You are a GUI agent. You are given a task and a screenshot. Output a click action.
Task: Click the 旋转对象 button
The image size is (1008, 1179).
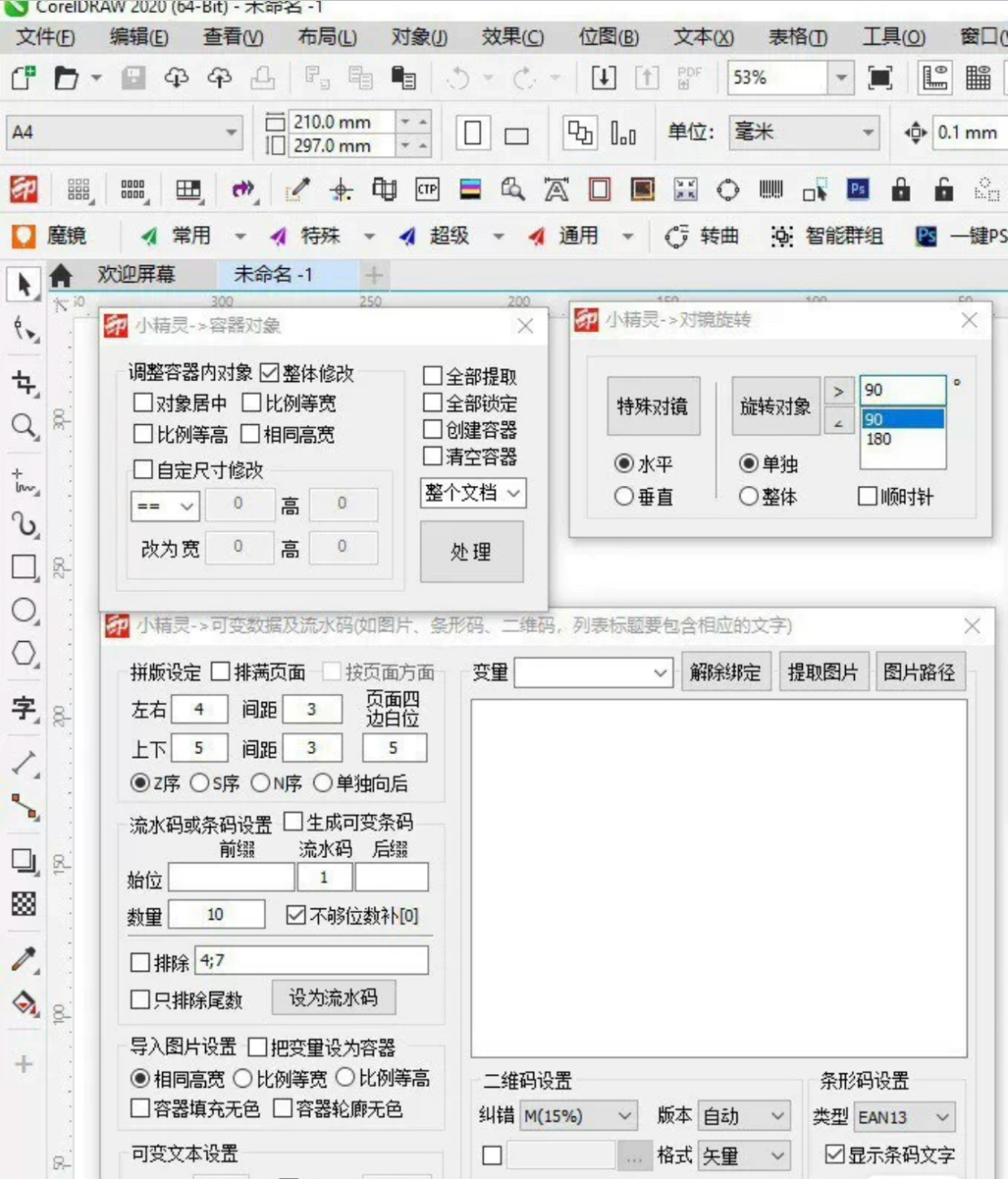(776, 406)
